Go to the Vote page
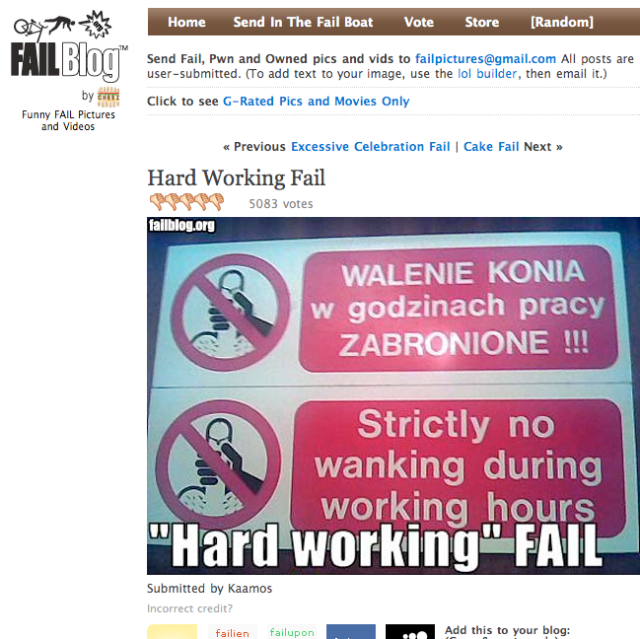640x639 pixels. click(419, 22)
